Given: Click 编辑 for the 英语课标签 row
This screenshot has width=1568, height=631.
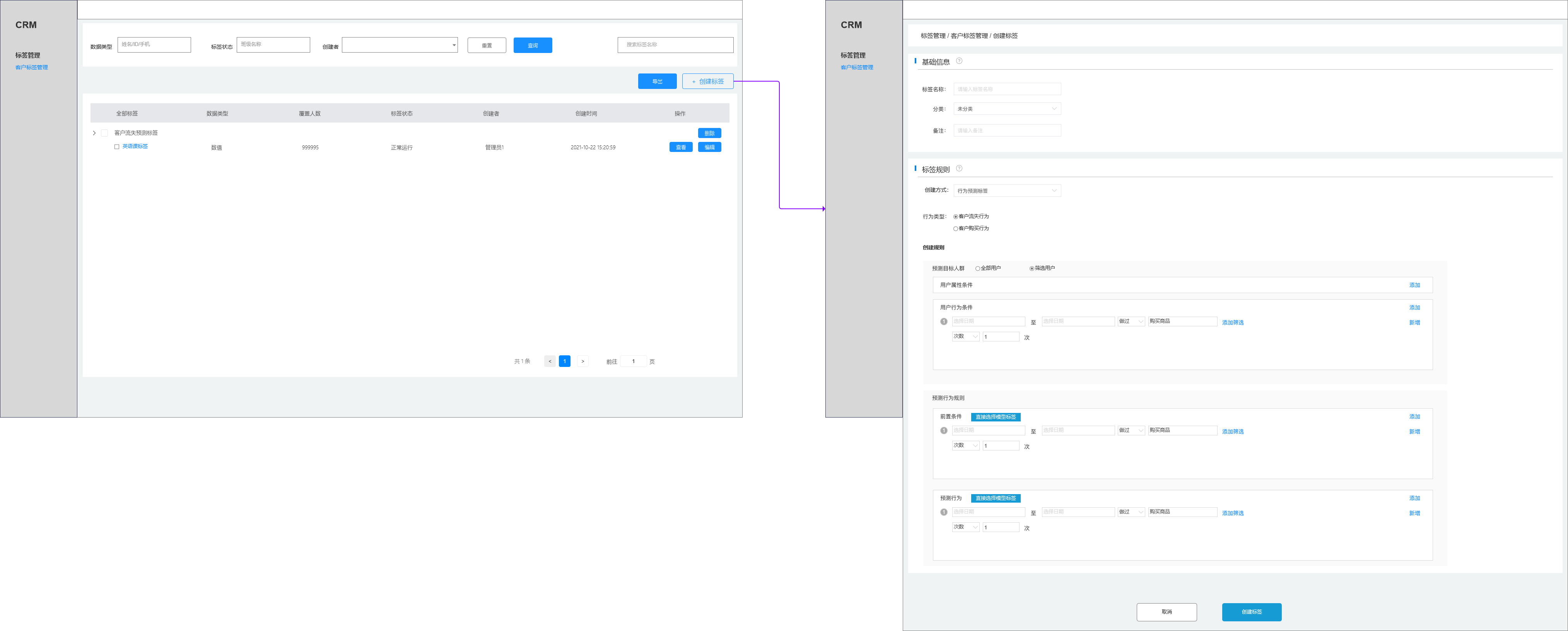Looking at the screenshot, I should [710, 147].
